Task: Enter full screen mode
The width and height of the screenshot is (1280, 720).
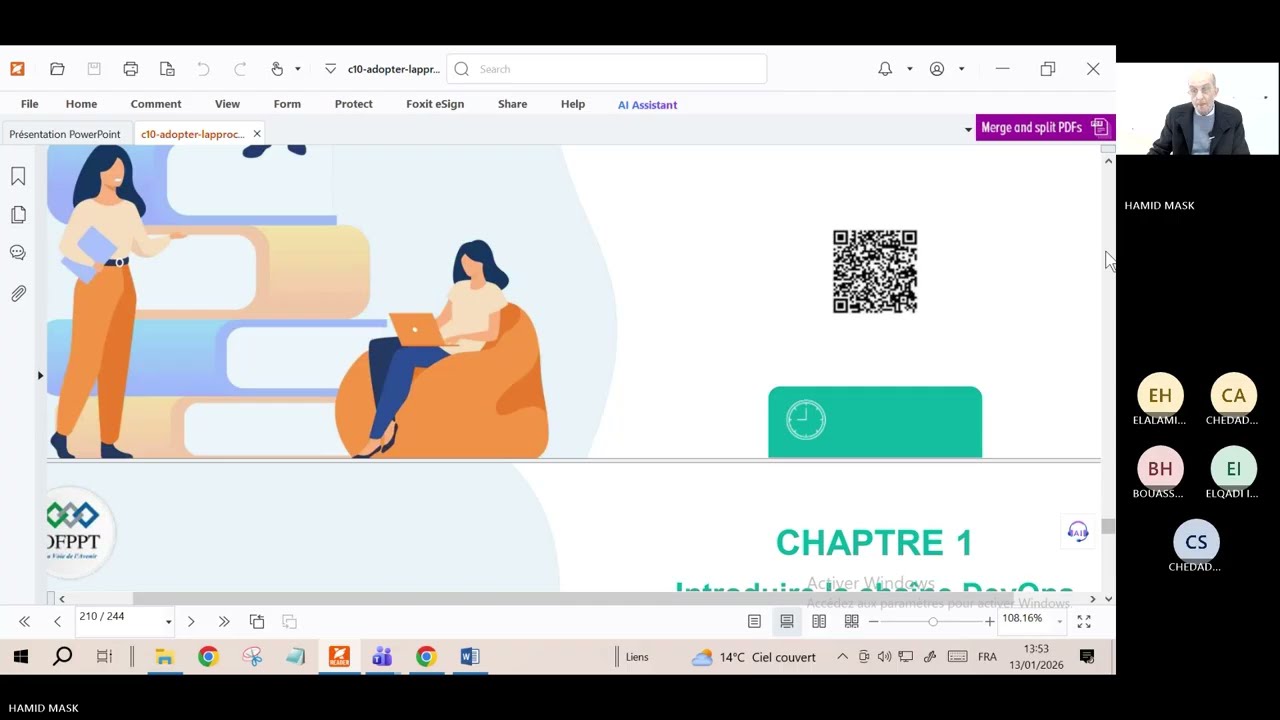Action: 1084,621
